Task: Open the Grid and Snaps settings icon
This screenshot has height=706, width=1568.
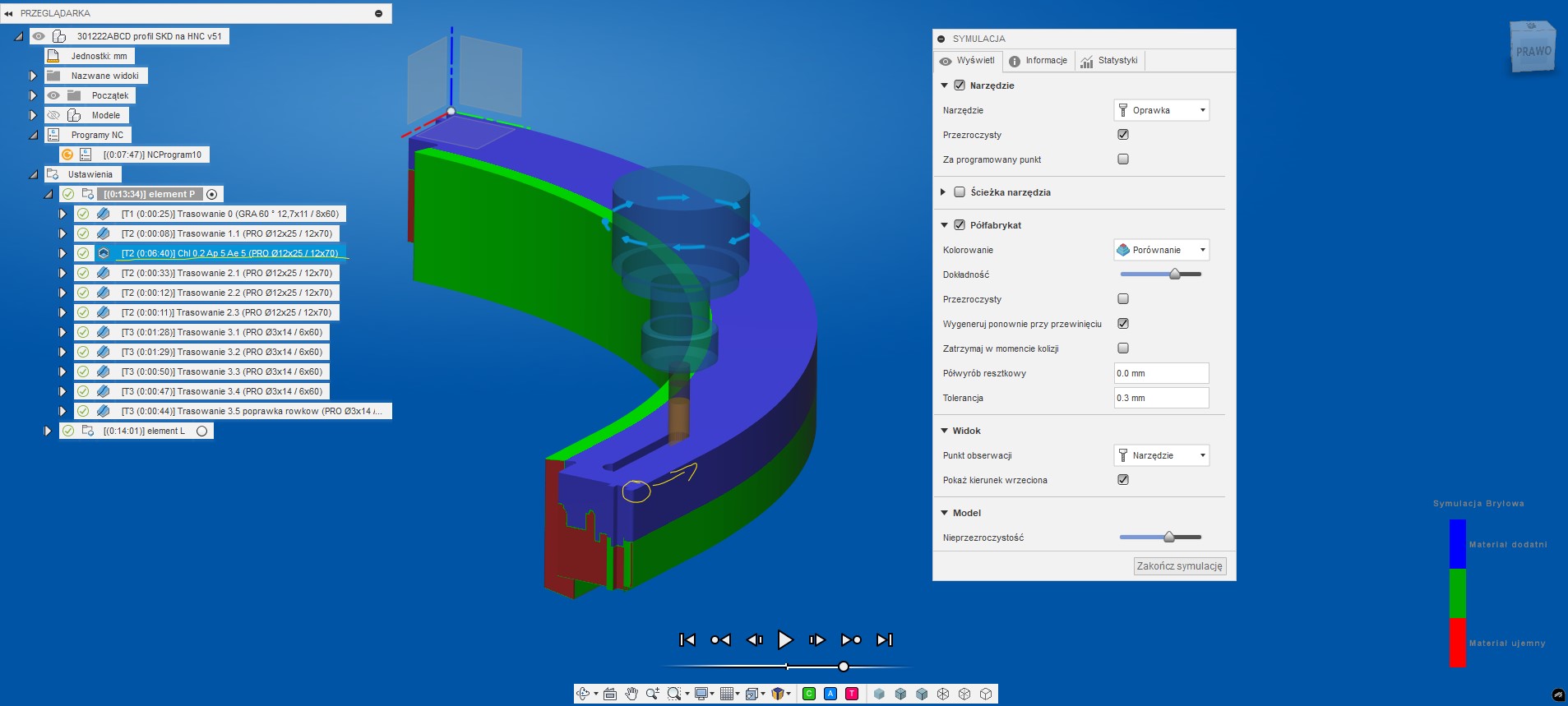Action: coord(727,694)
